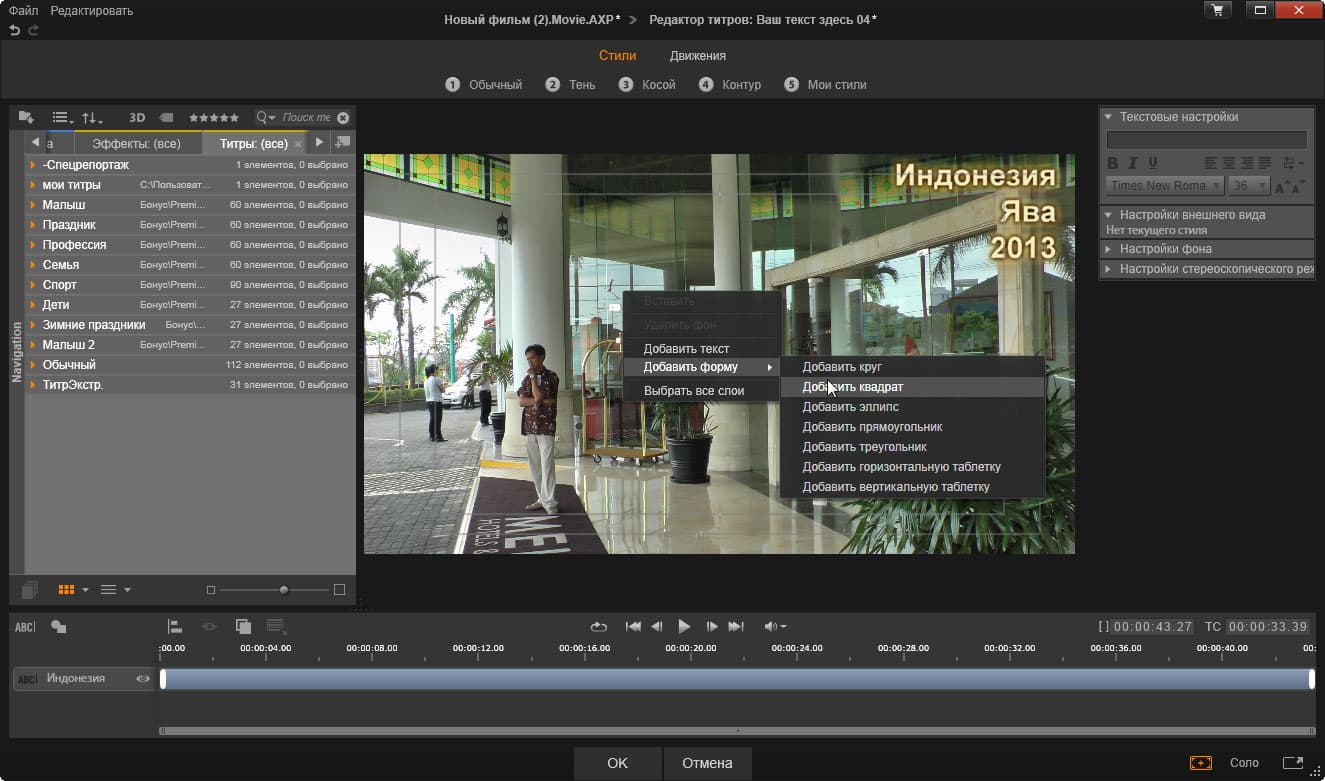Click the loop playback icon

598,627
